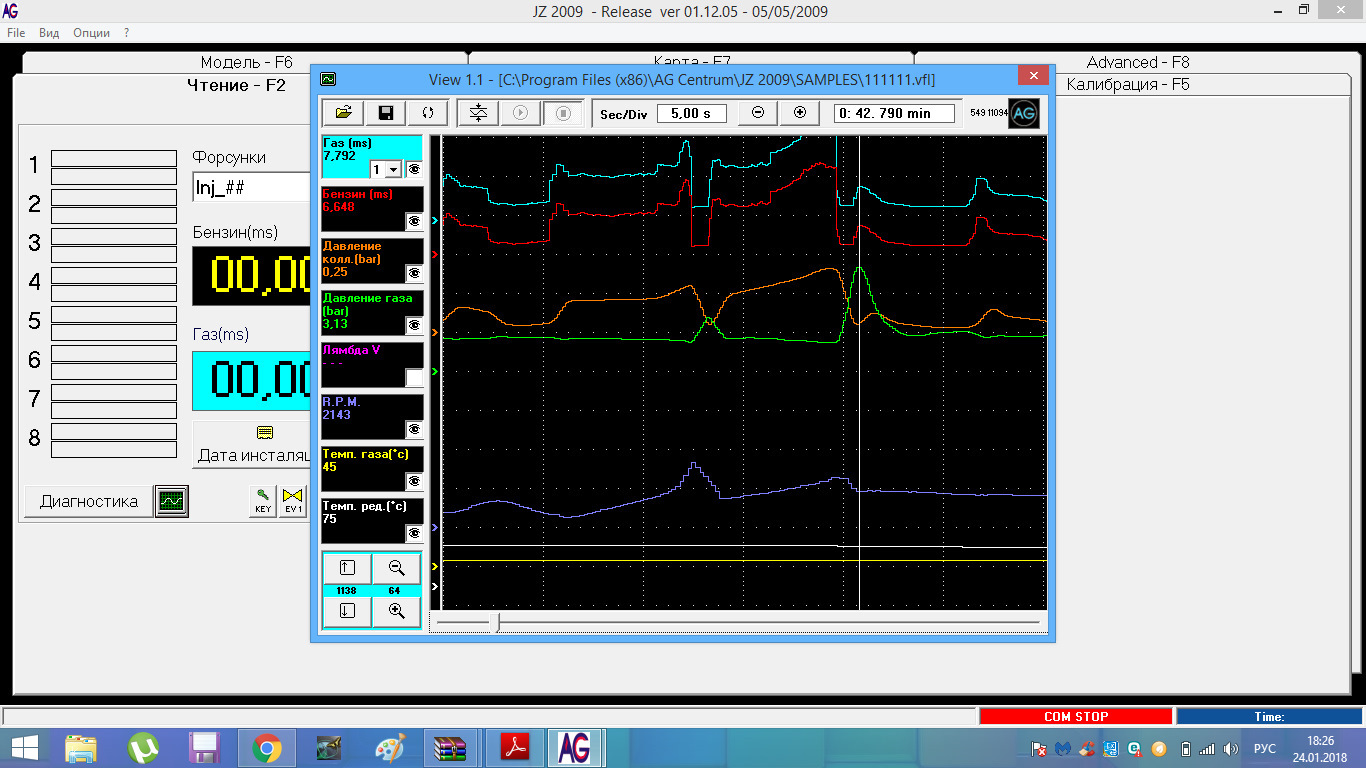Click the time position field 0: 42. 790 min
This screenshot has height=768, width=1366.
pyautogui.click(x=892, y=113)
